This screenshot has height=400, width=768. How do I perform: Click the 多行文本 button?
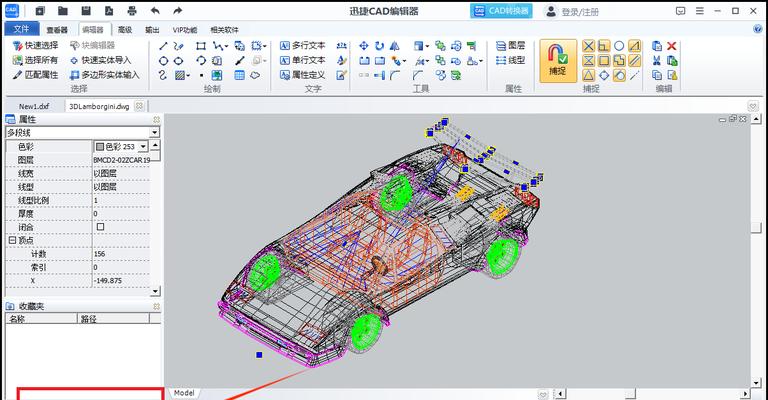302,46
